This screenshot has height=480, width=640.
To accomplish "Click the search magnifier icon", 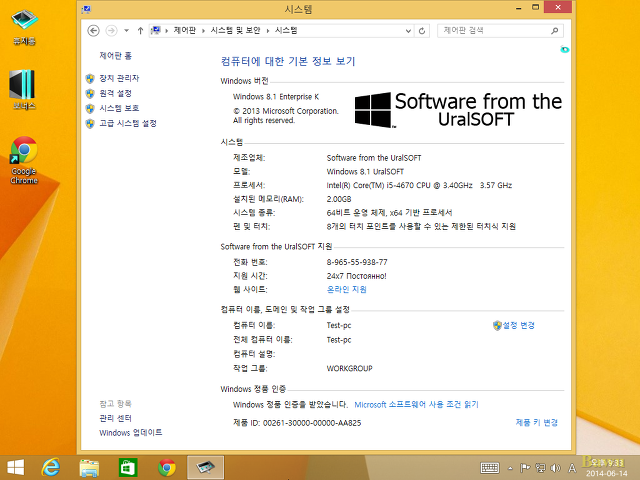I will tap(555, 31).
